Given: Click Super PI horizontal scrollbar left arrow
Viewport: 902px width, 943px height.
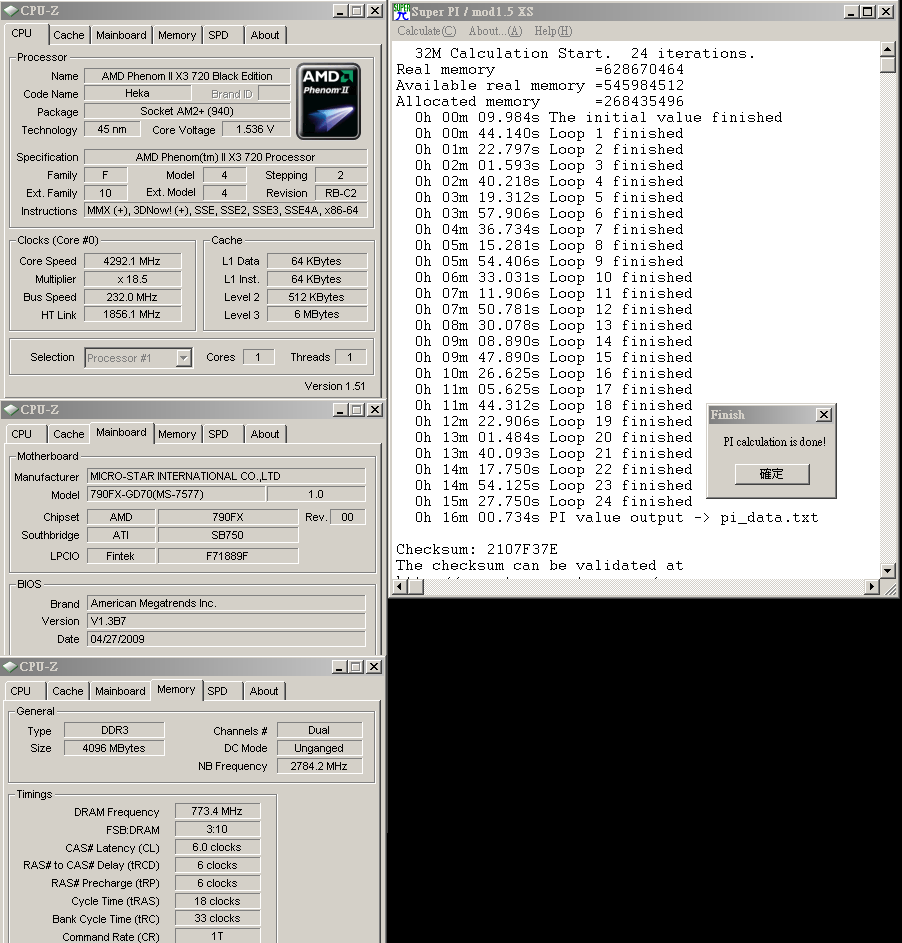Looking at the screenshot, I should (x=400, y=586).
